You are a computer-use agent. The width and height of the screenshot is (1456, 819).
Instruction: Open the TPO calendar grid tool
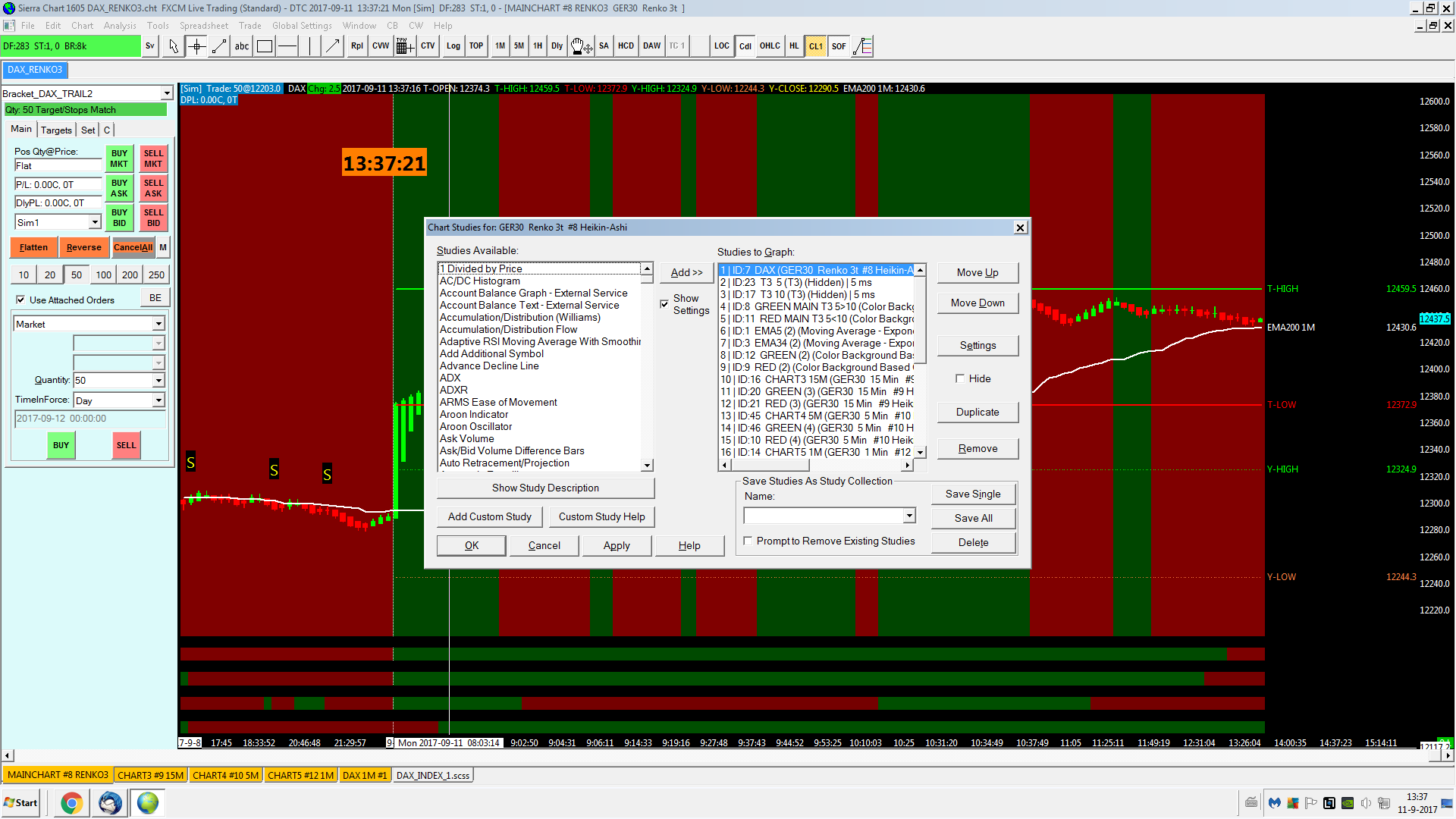pyautogui.click(x=404, y=46)
